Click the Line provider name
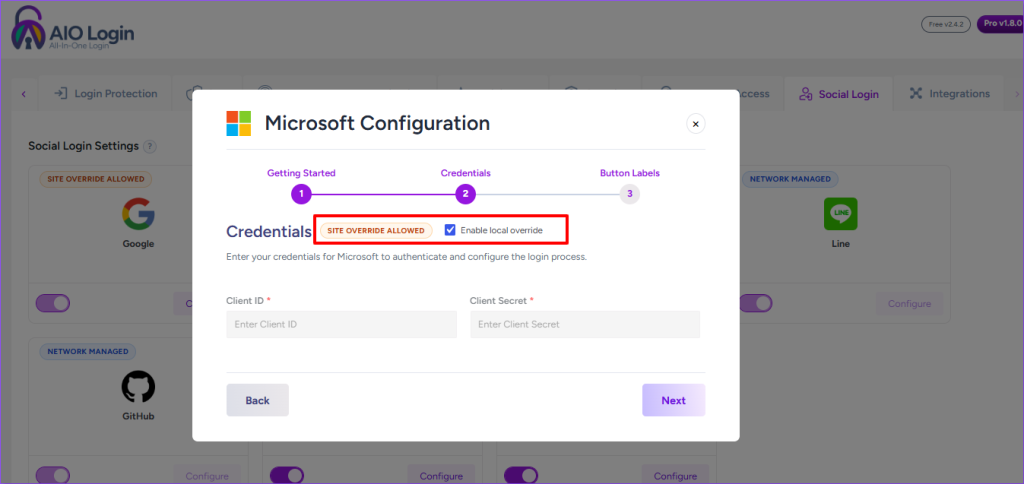 click(x=840, y=244)
